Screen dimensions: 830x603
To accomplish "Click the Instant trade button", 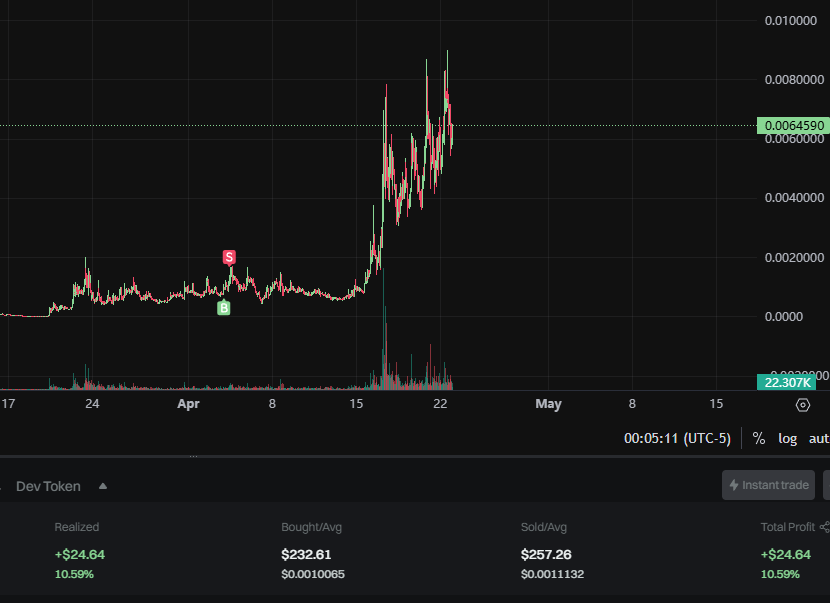I will pyautogui.click(x=768, y=485).
